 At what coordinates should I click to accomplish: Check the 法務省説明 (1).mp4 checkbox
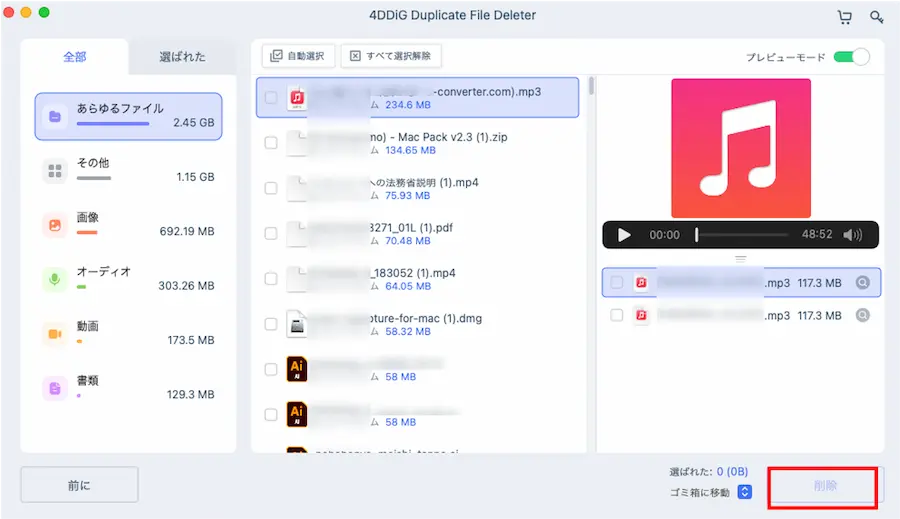pyautogui.click(x=271, y=188)
